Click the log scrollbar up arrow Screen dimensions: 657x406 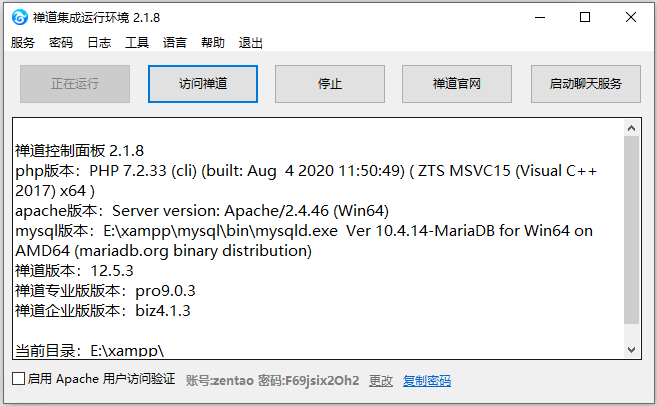tap(631, 128)
